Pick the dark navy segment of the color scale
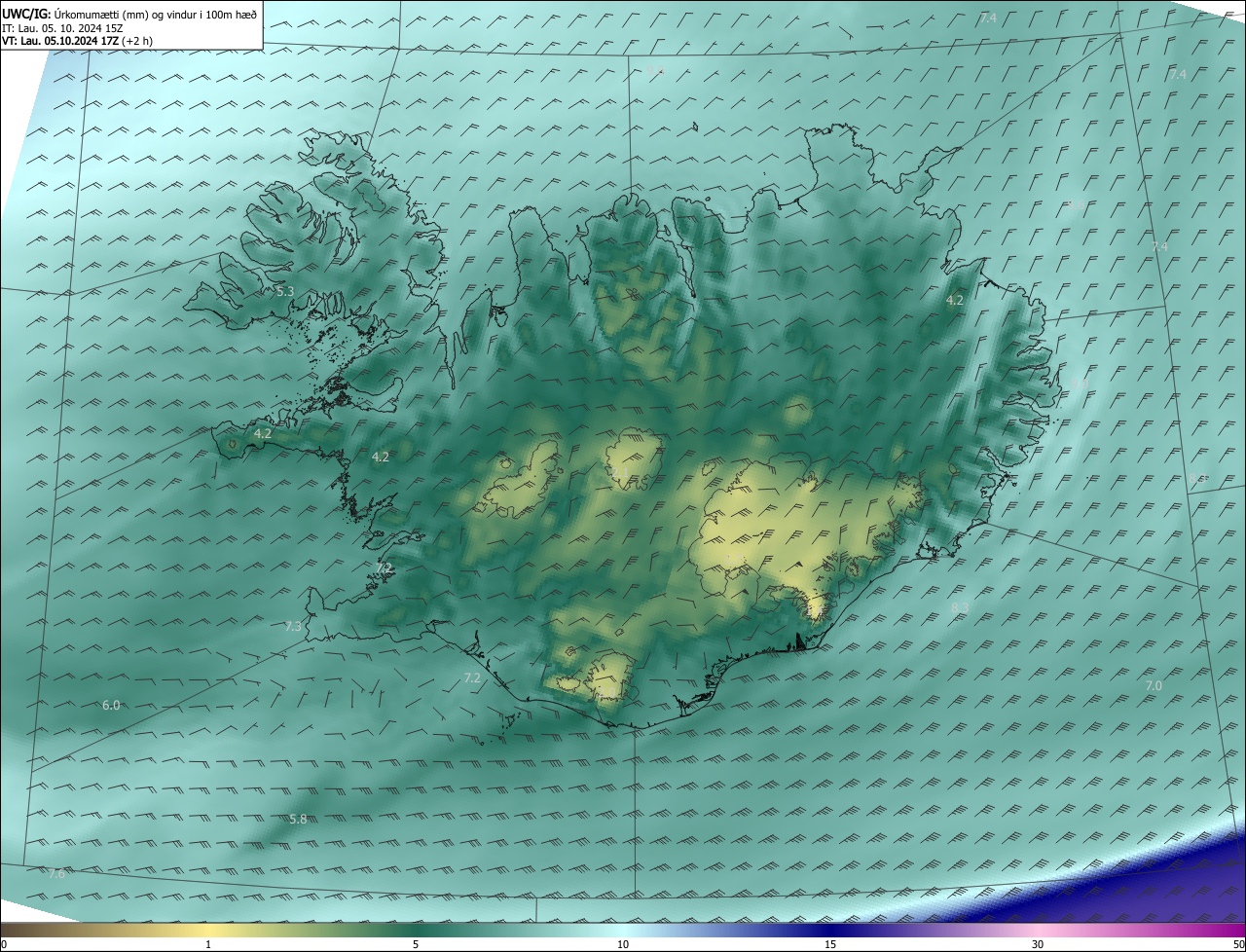The width and height of the screenshot is (1246, 952). tap(830, 930)
